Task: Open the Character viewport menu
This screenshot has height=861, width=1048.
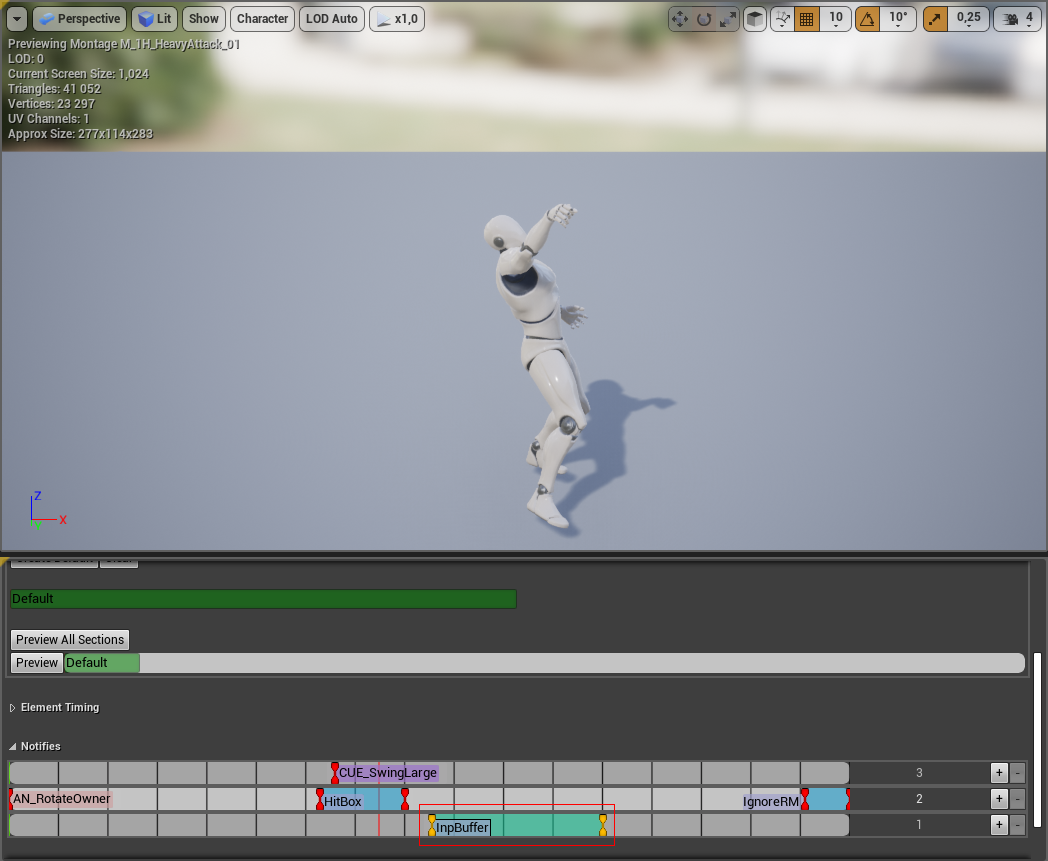Action: point(262,19)
